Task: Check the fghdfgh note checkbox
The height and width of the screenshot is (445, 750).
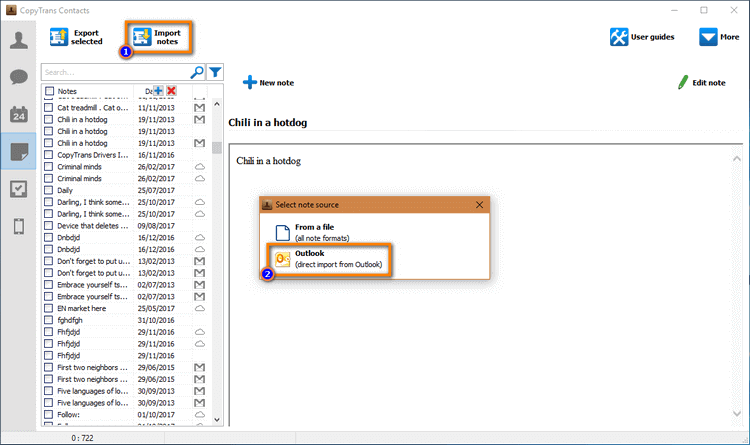Action: point(48,320)
